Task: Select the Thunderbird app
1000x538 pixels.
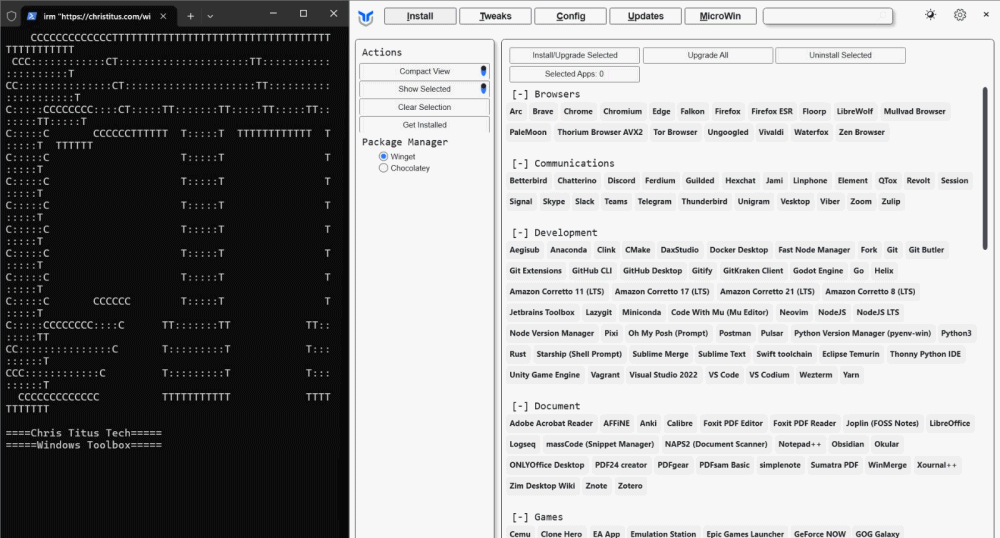Action: (x=704, y=202)
